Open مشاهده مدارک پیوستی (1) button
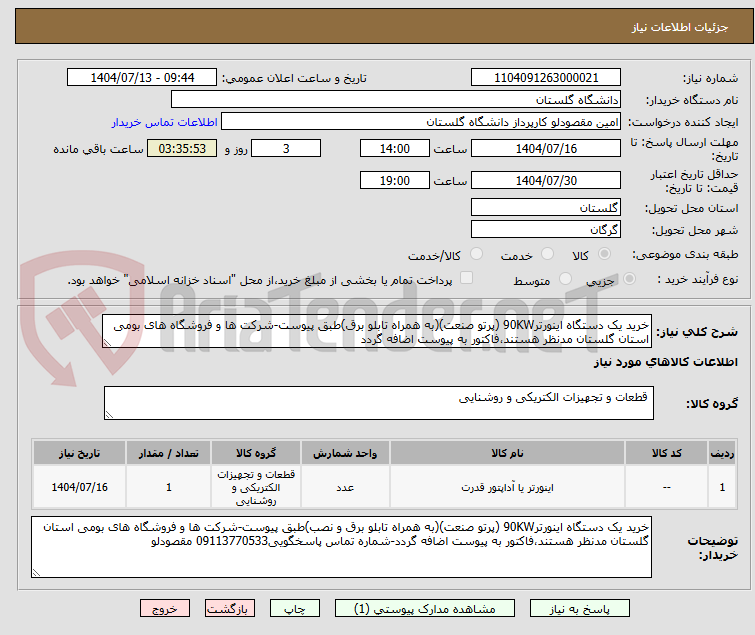Viewport: 755px width, 635px height. [x=425, y=609]
